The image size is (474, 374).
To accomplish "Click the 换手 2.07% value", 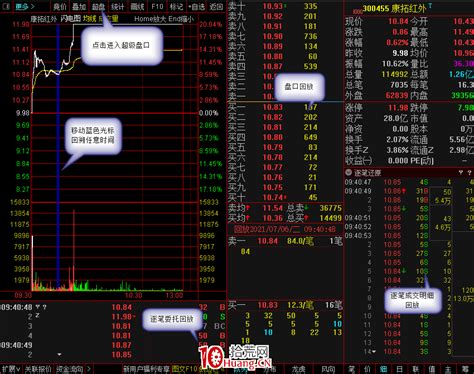I will [397, 139].
